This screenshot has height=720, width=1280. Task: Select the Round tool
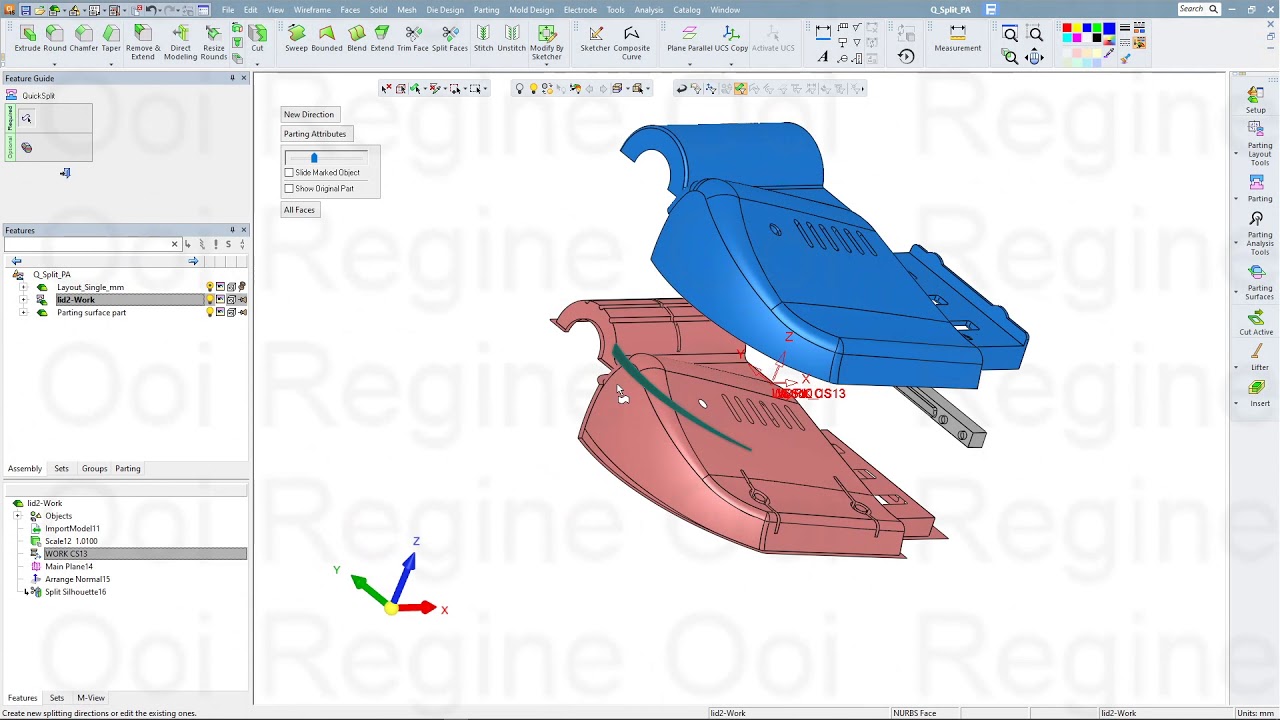(x=55, y=39)
